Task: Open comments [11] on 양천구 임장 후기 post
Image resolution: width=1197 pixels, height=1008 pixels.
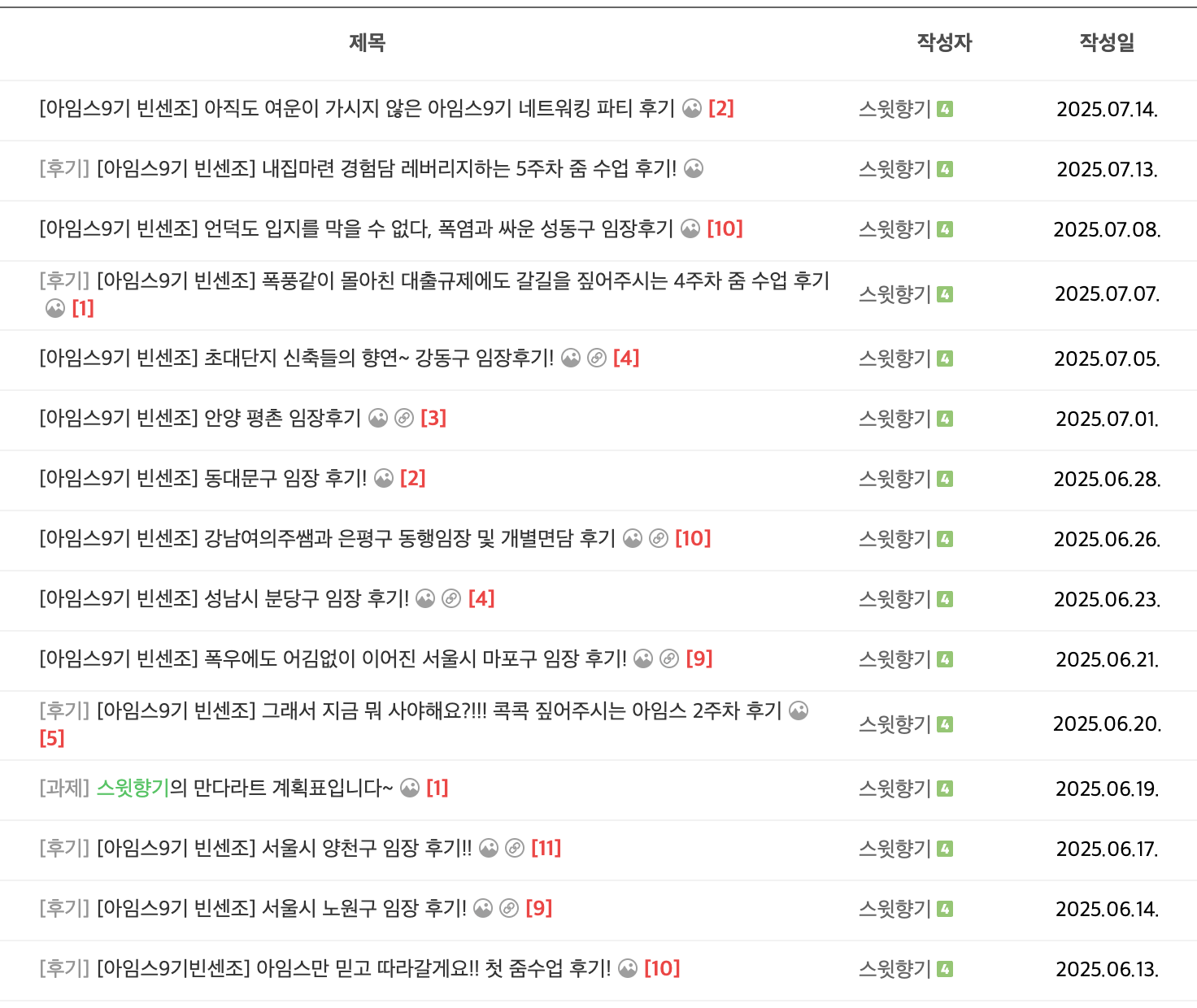Action: click(x=546, y=848)
